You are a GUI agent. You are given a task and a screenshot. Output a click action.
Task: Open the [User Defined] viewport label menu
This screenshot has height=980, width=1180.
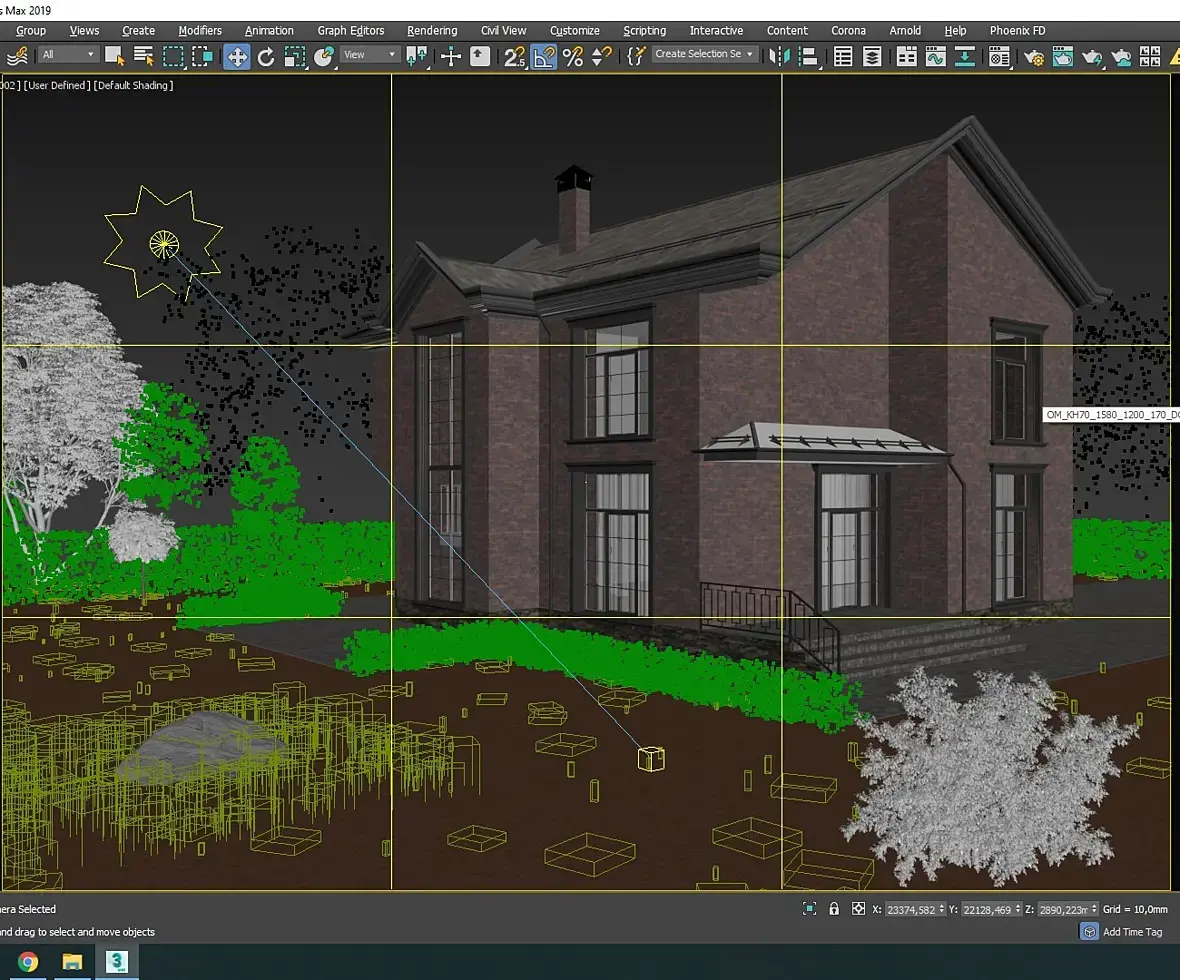point(57,86)
